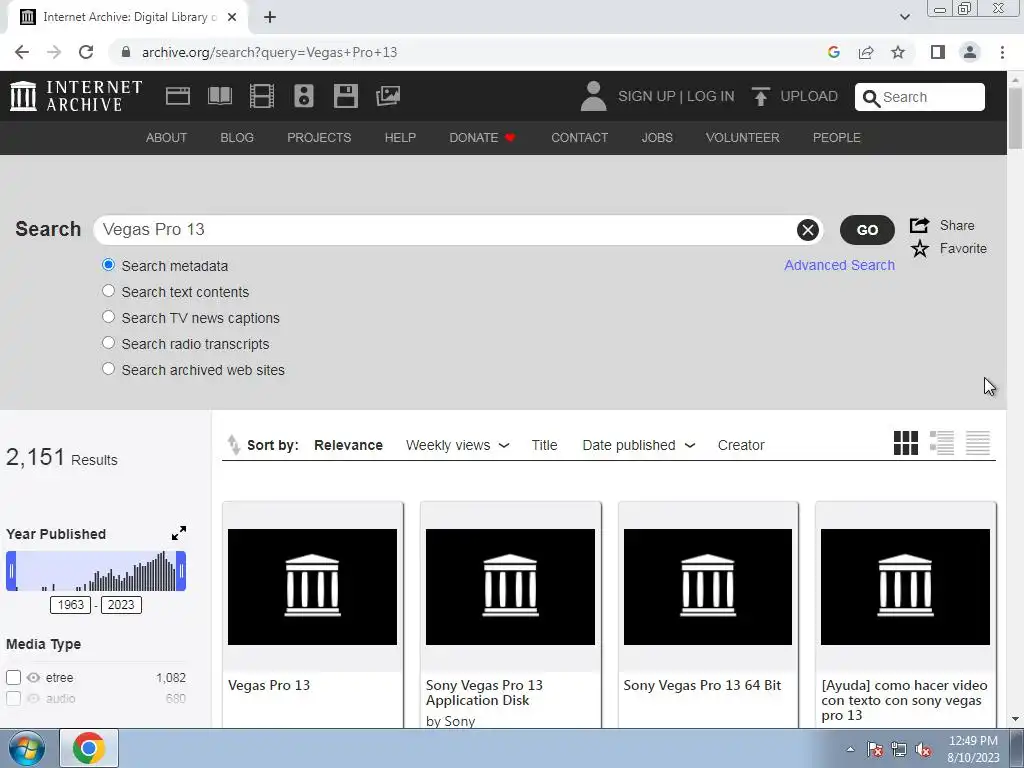This screenshot has height=768, width=1024.
Task: Select Search text contents option
Action: click(108, 291)
